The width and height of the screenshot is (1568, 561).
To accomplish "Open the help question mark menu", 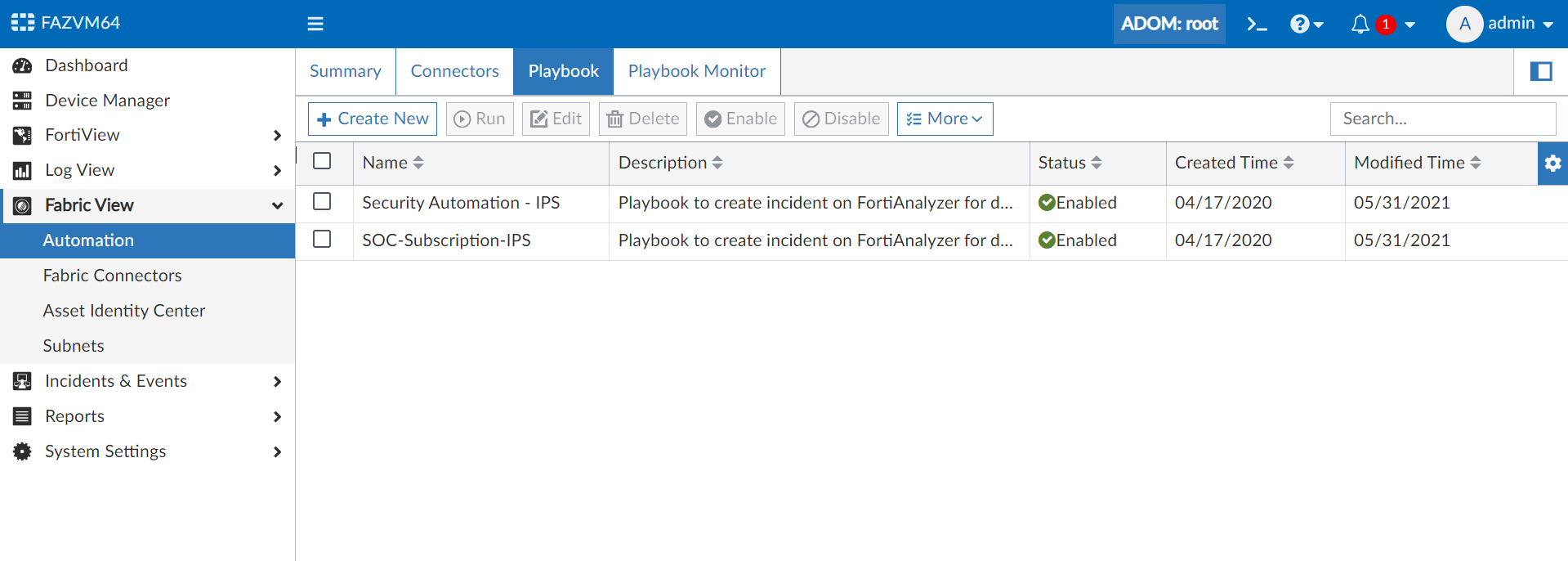I will pyautogui.click(x=1306, y=24).
